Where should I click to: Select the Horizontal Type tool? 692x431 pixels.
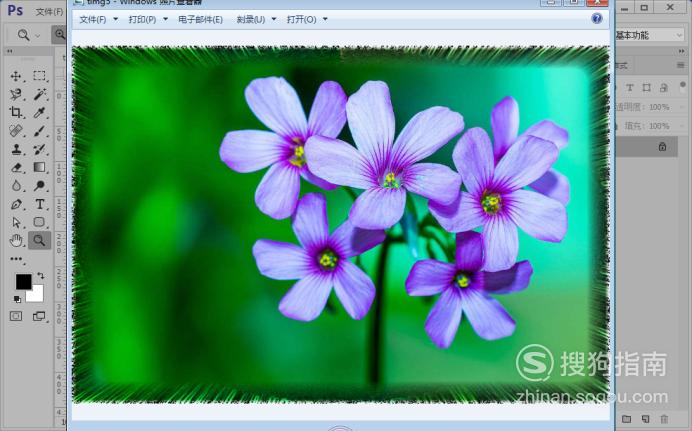point(39,204)
